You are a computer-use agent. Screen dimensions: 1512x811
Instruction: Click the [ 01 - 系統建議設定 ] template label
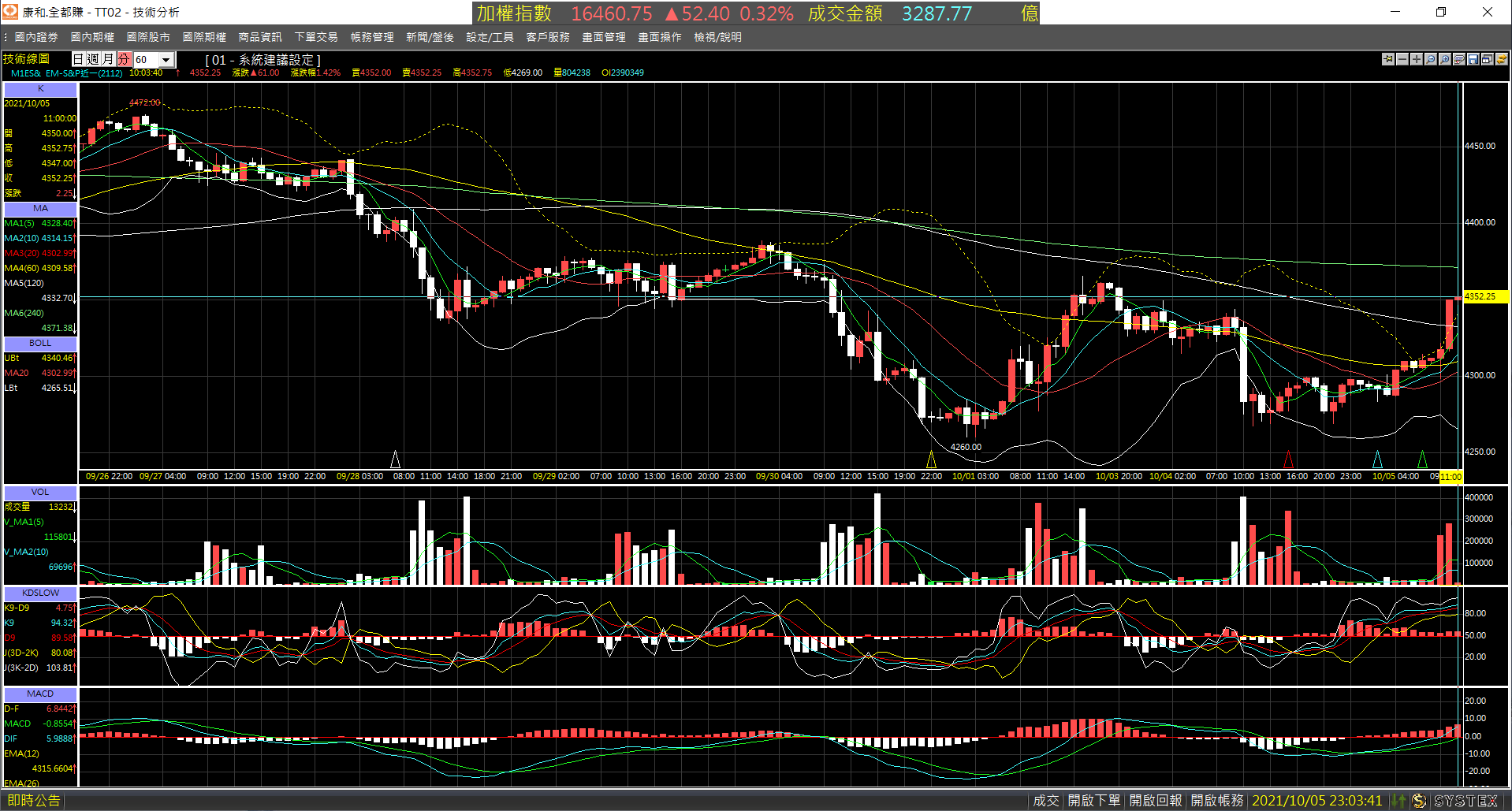(x=263, y=60)
